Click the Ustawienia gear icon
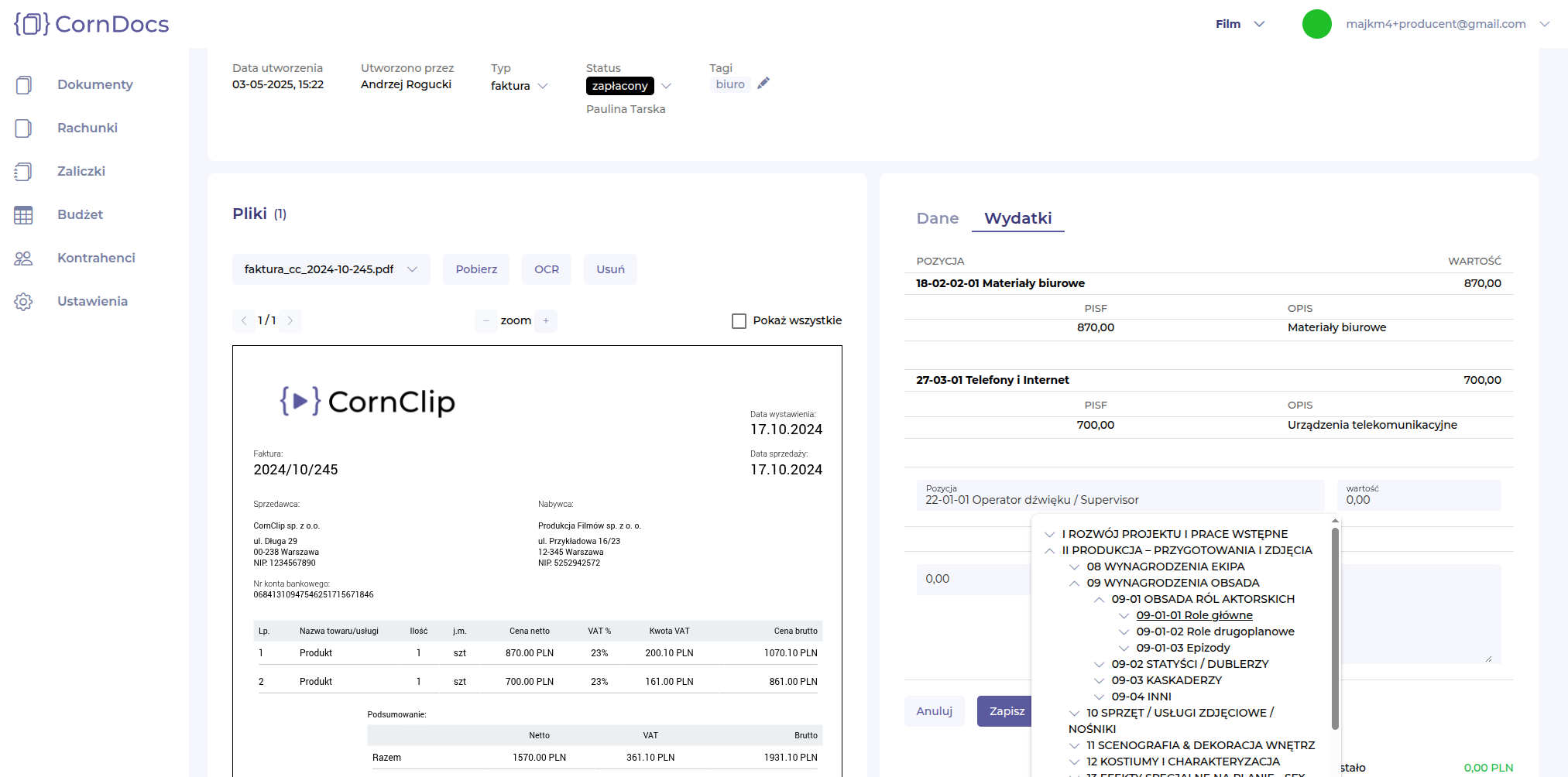Screen dimensions: 1568x777 tap(24, 301)
